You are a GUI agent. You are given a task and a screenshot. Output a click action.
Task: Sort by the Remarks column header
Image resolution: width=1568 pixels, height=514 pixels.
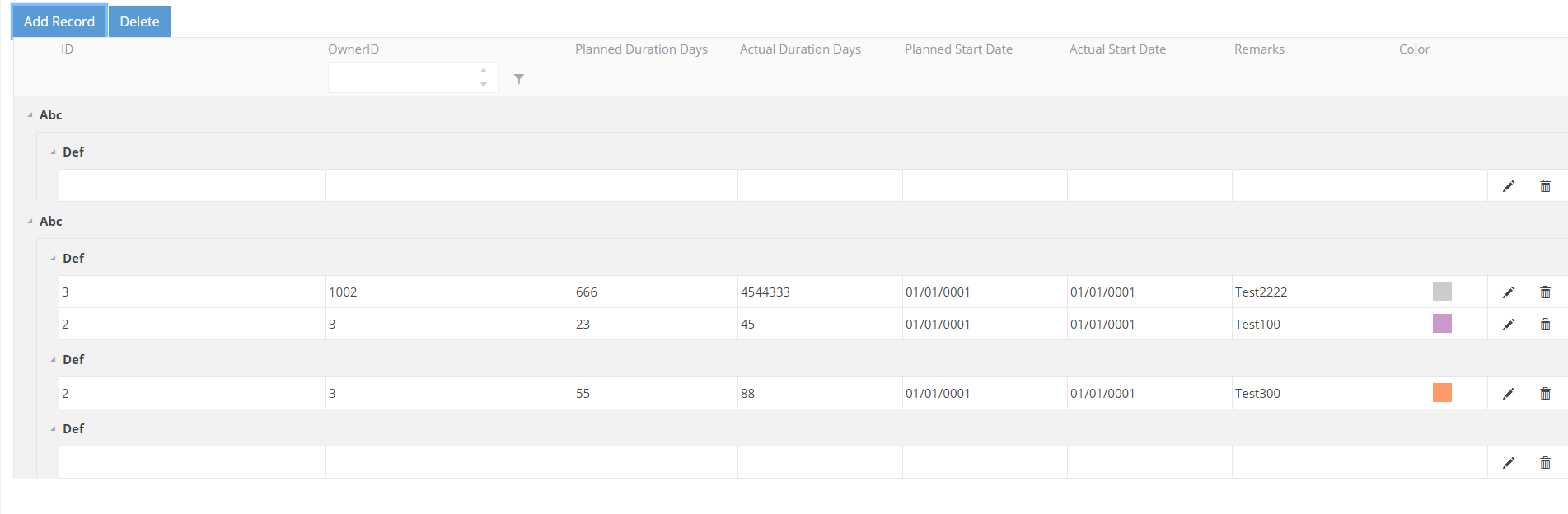pos(1259,49)
